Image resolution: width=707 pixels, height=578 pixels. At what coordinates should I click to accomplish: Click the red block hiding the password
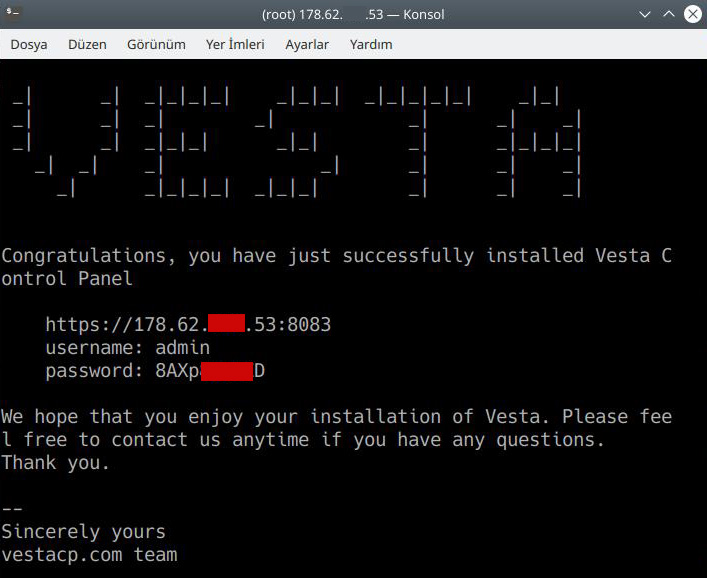click(x=227, y=371)
